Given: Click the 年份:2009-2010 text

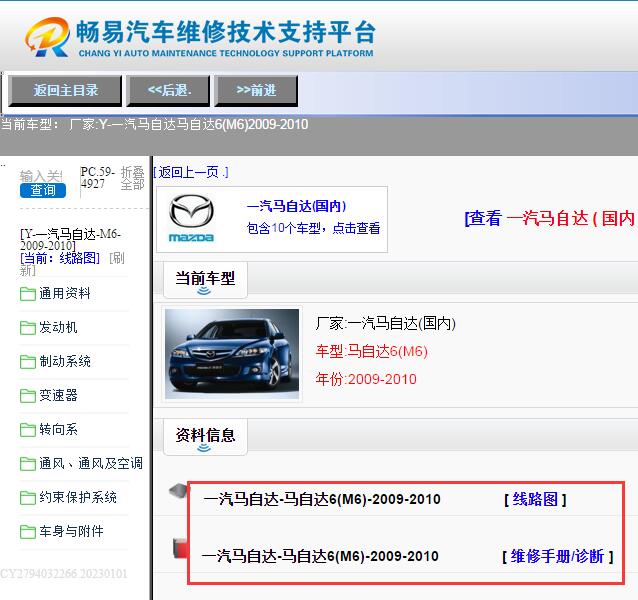Looking at the screenshot, I should pyautogui.click(x=366, y=379).
